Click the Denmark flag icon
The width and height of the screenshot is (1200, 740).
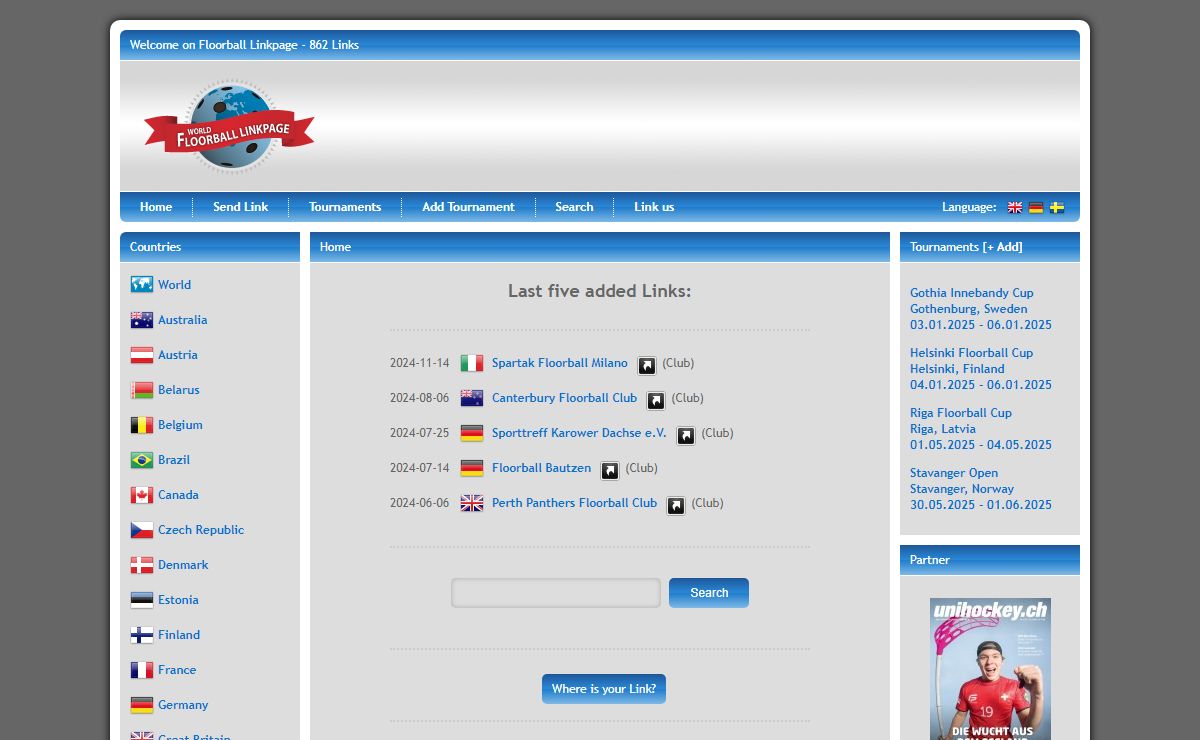pyautogui.click(x=142, y=564)
